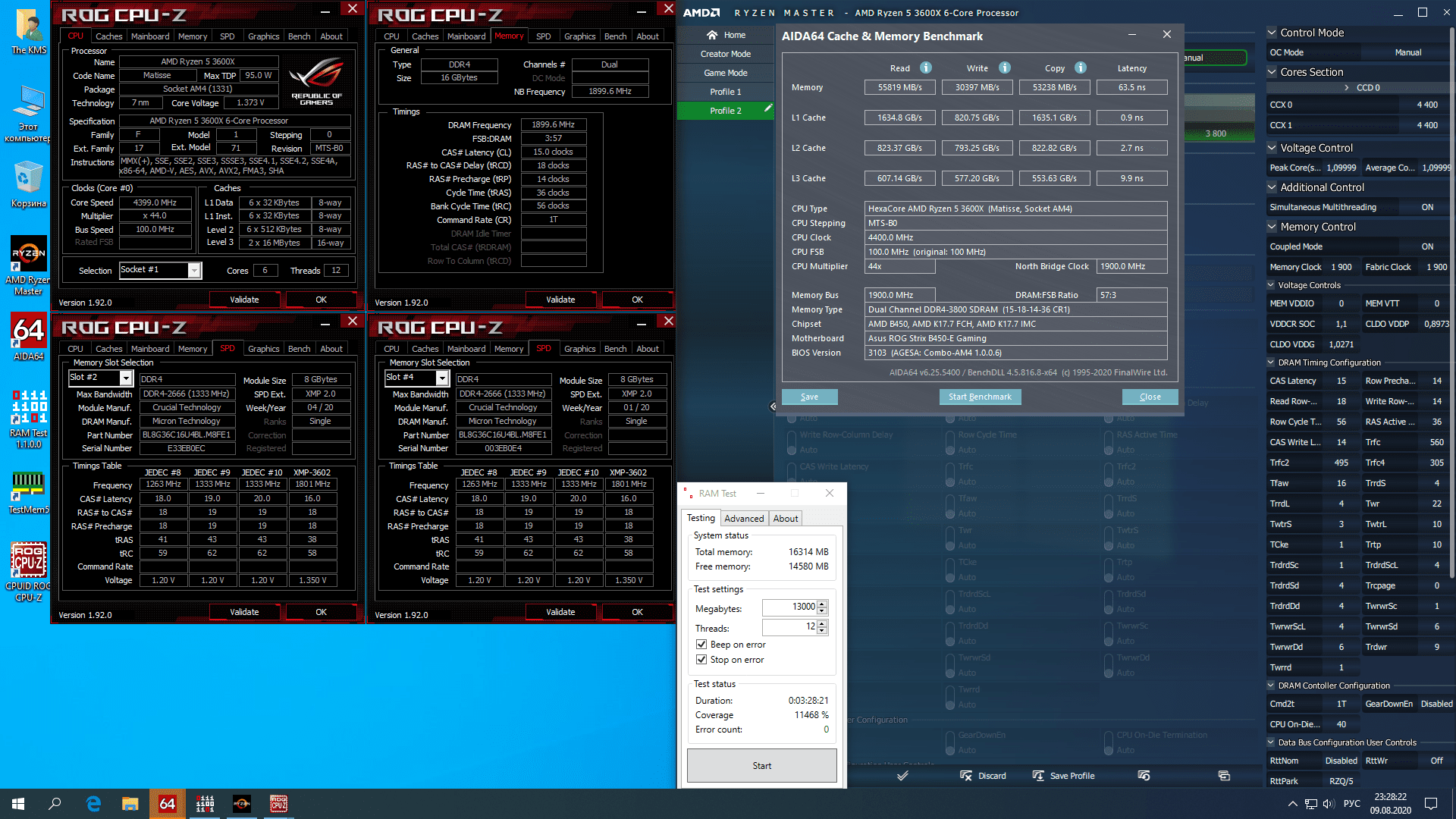Open the Slot #2 memory slot dropdown
This screenshot has width=1456, height=819.
(x=126, y=378)
